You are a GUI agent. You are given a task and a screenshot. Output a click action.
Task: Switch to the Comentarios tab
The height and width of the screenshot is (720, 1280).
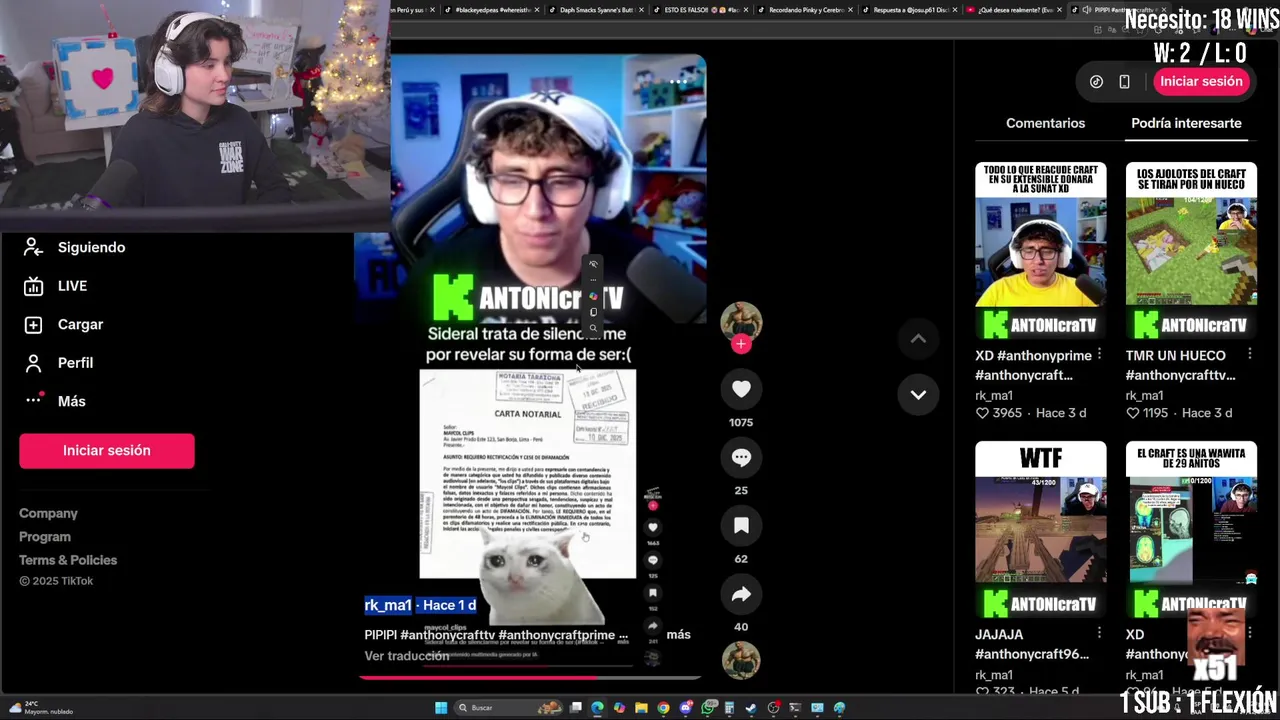tap(1045, 123)
